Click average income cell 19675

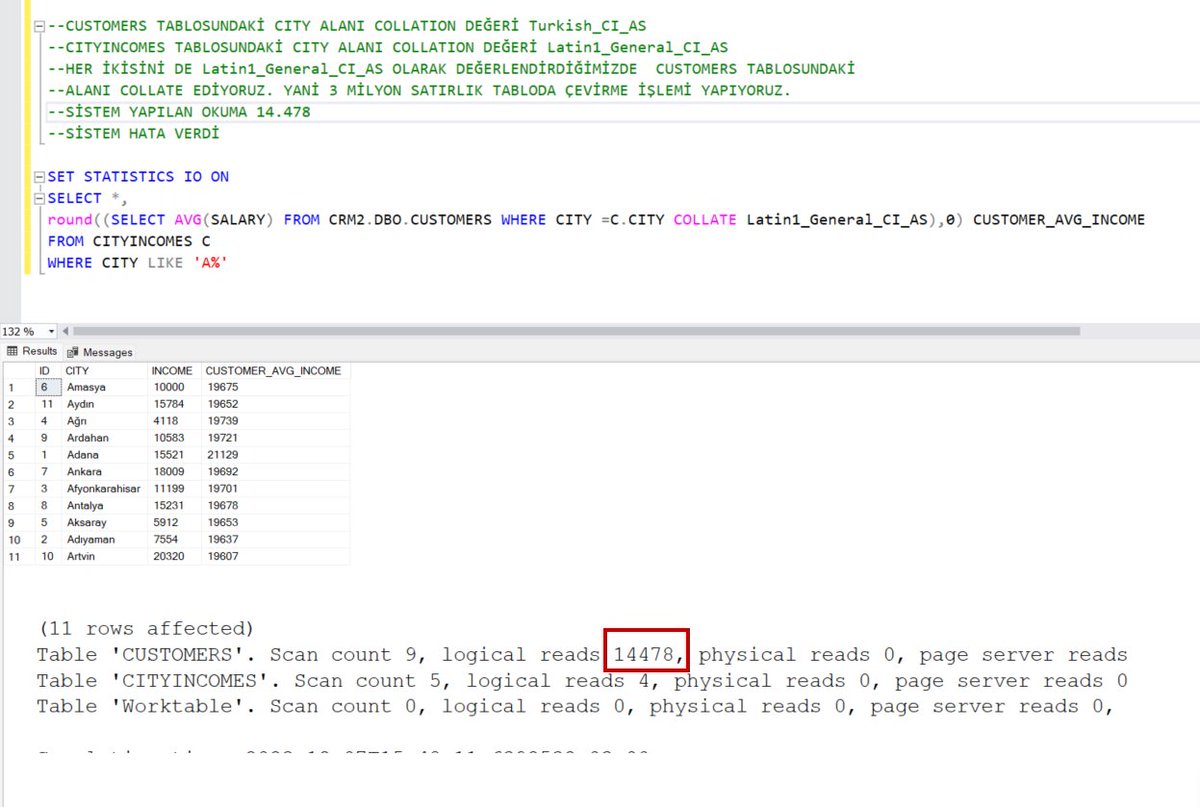(275, 387)
